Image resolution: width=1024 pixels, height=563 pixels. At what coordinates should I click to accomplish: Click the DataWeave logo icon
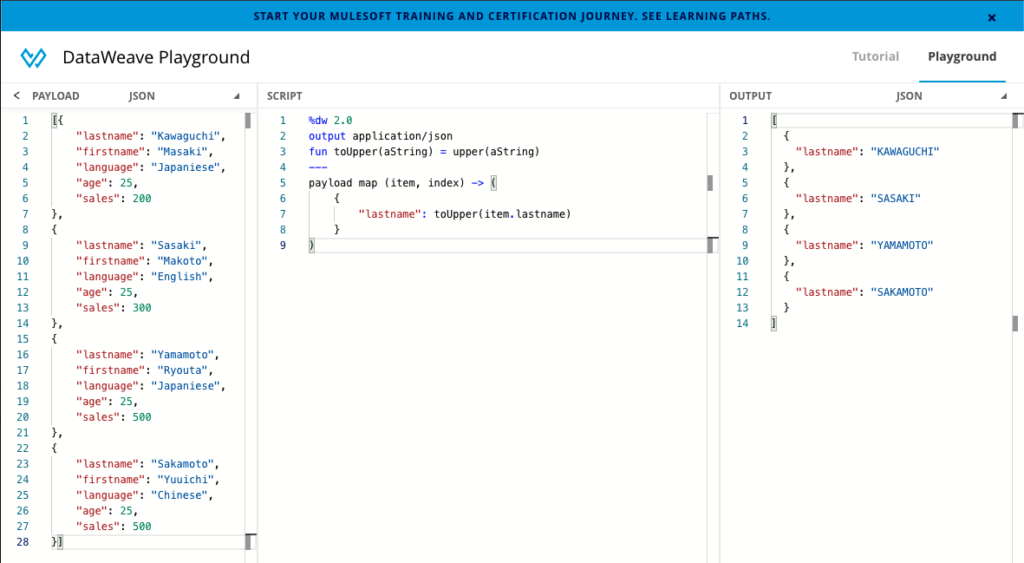point(33,57)
